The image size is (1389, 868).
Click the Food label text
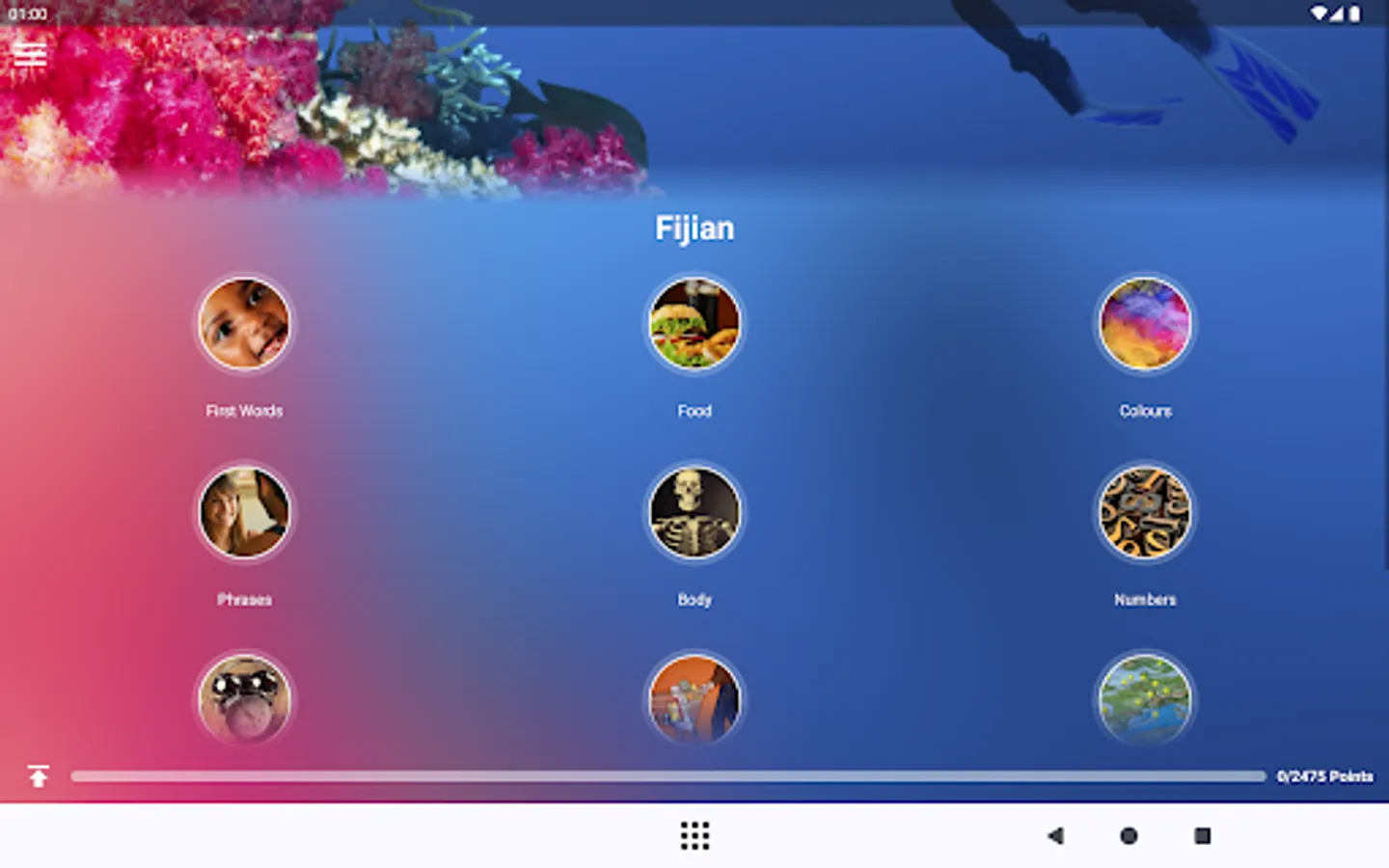pyautogui.click(x=694, y=411)
